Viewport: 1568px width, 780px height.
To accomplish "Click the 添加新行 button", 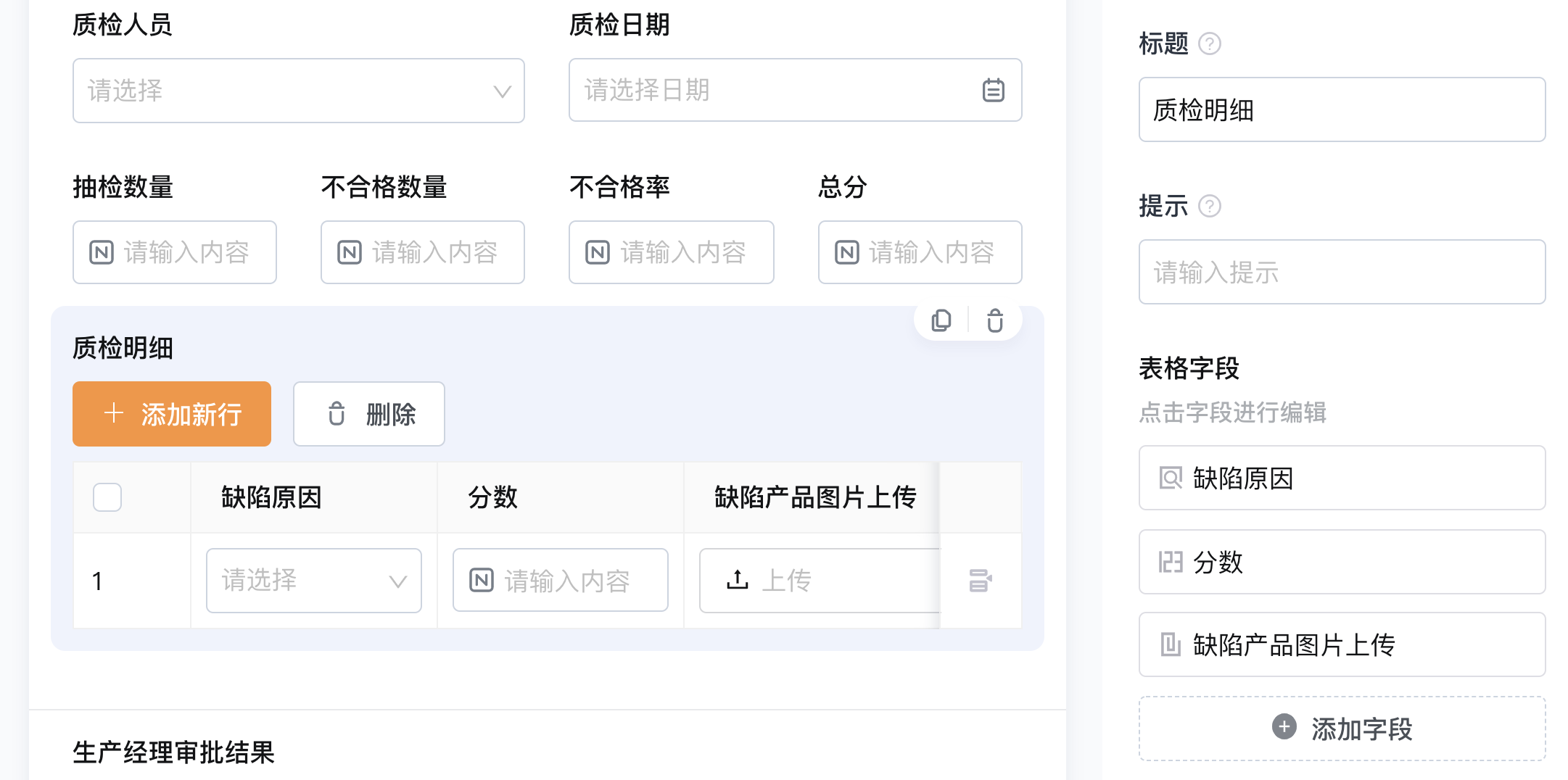I will coord(172,414).
